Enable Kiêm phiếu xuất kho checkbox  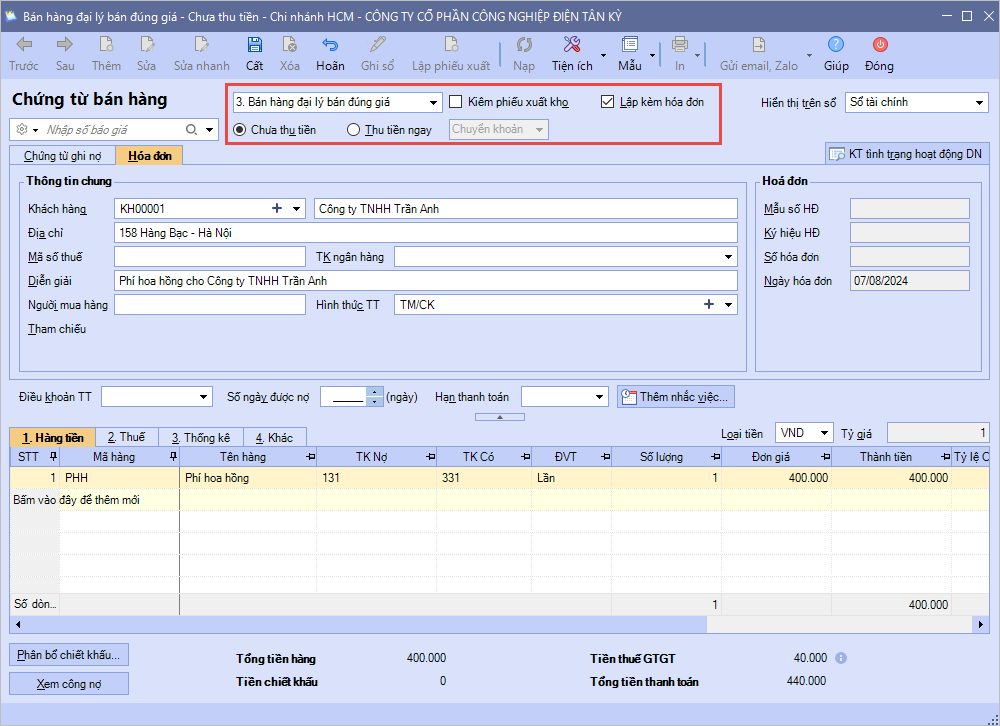click(x=456, y=102)
